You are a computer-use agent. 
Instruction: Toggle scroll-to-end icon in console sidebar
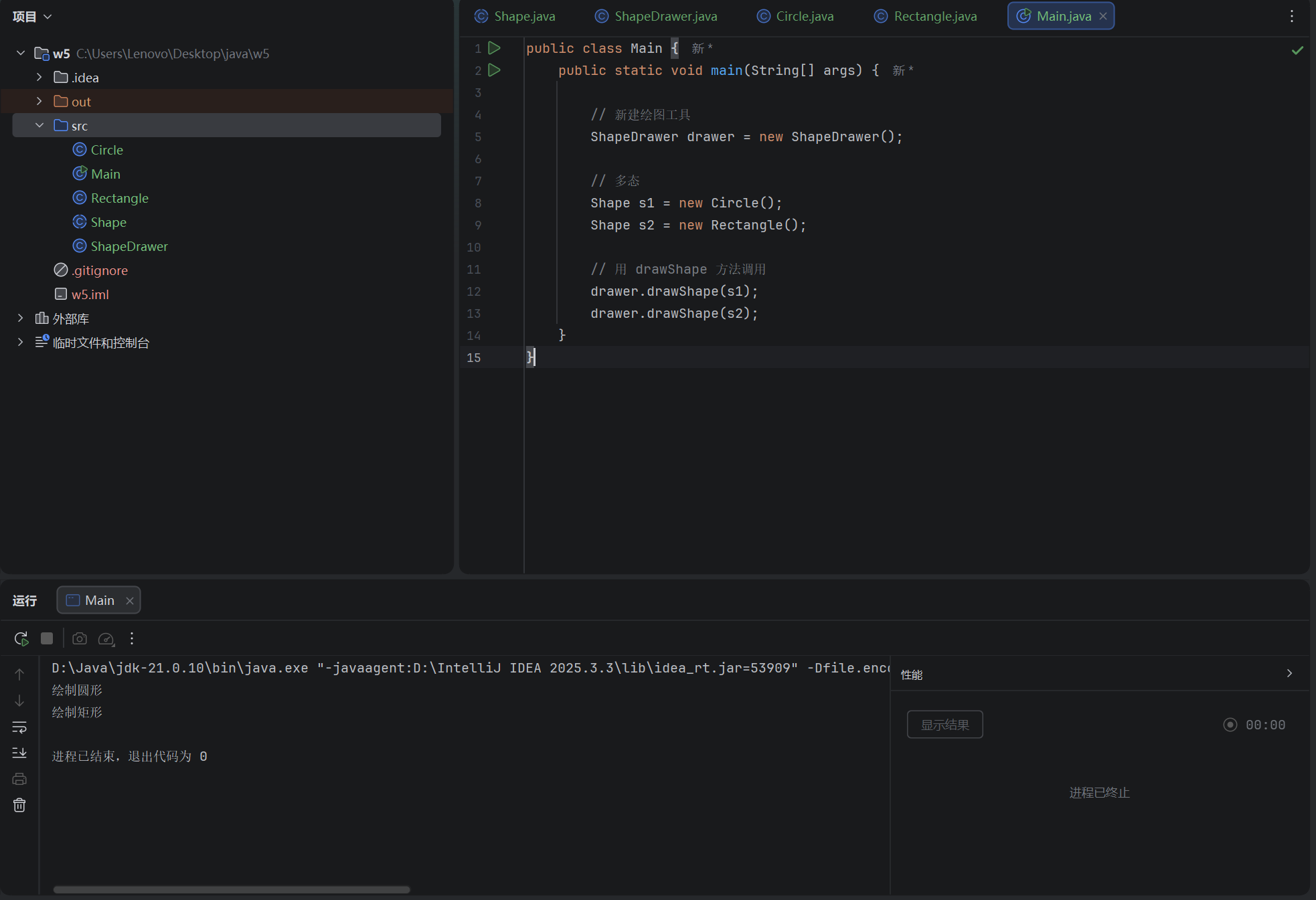coord(19,753)
